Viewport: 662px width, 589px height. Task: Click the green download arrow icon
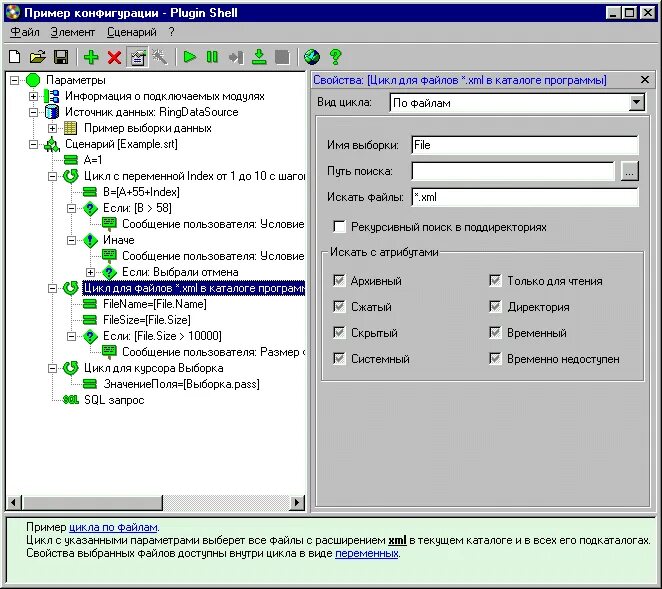pyautogui.click(x=259, y=57)
